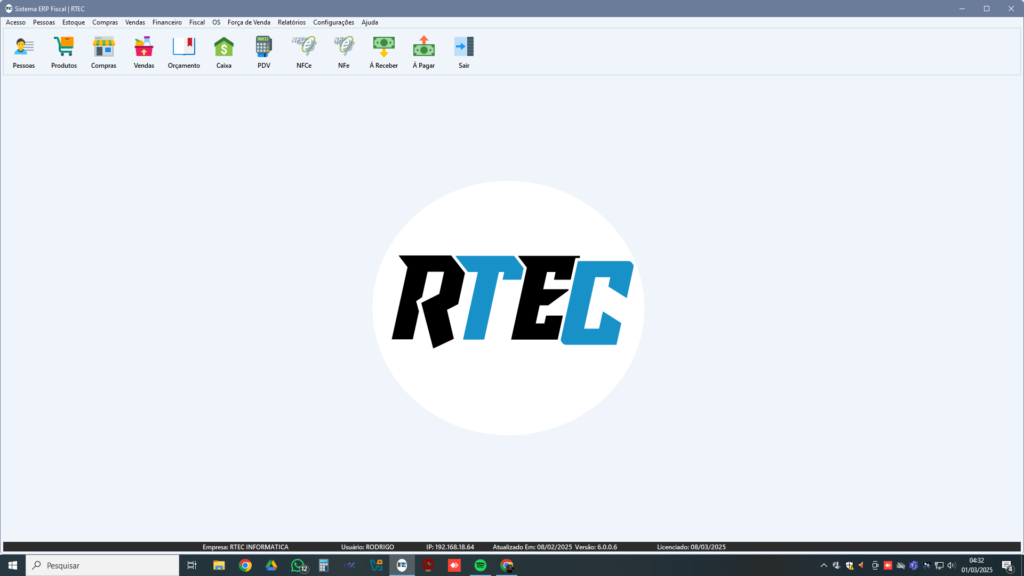1024x576 pixels.
Task: Open the Caixa cash register icon
Action: (x=224, y=48)
